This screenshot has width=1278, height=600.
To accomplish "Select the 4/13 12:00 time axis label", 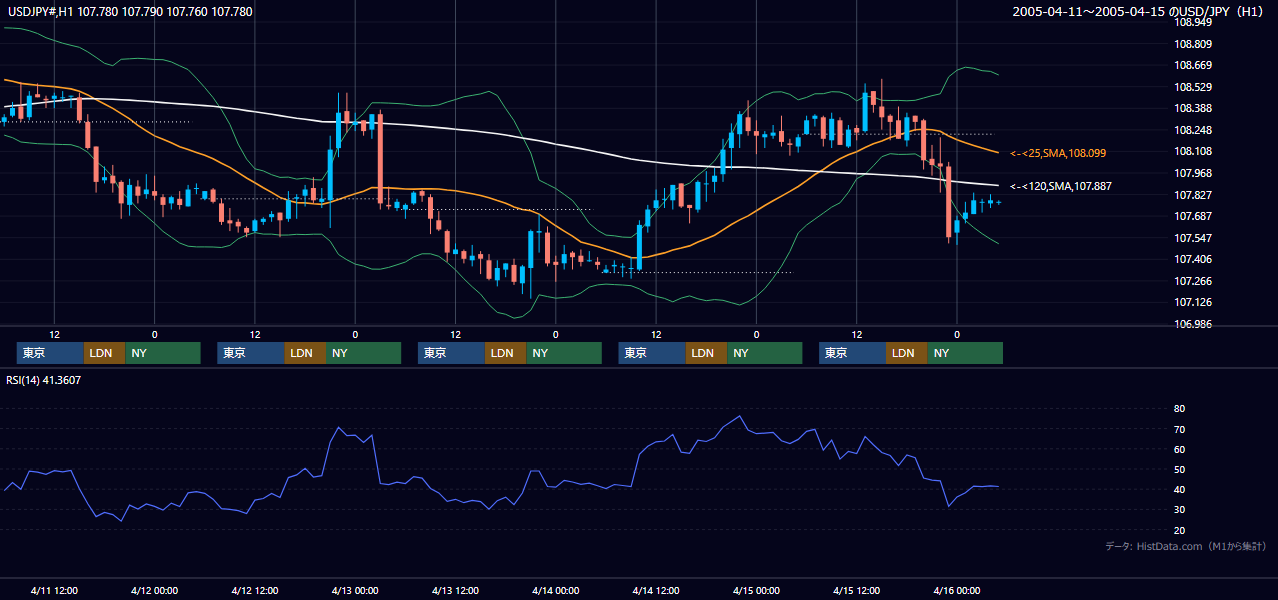I will click(455, 591).
